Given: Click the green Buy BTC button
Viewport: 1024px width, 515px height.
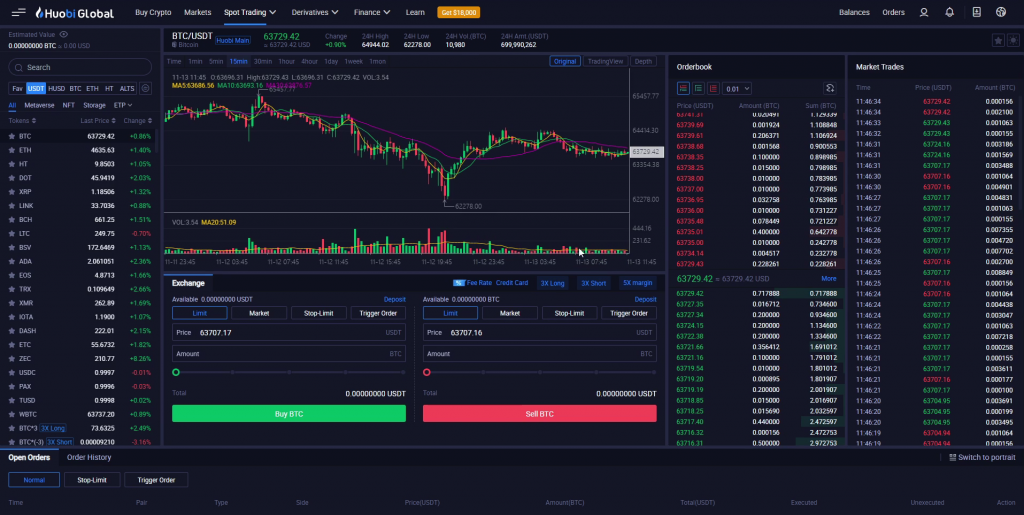Looking at the screenshot, I should 289,414.
